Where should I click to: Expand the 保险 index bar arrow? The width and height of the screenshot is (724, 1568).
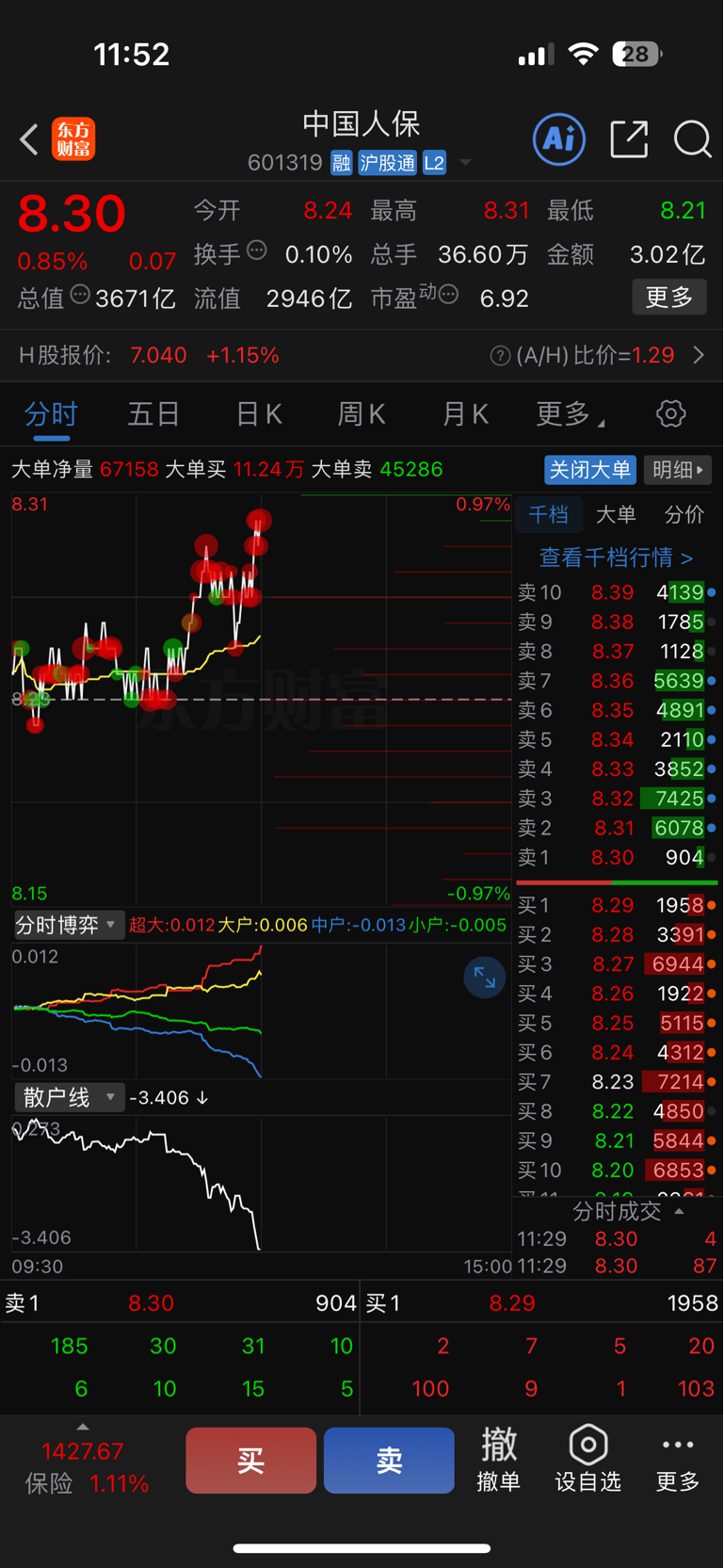83,1428
